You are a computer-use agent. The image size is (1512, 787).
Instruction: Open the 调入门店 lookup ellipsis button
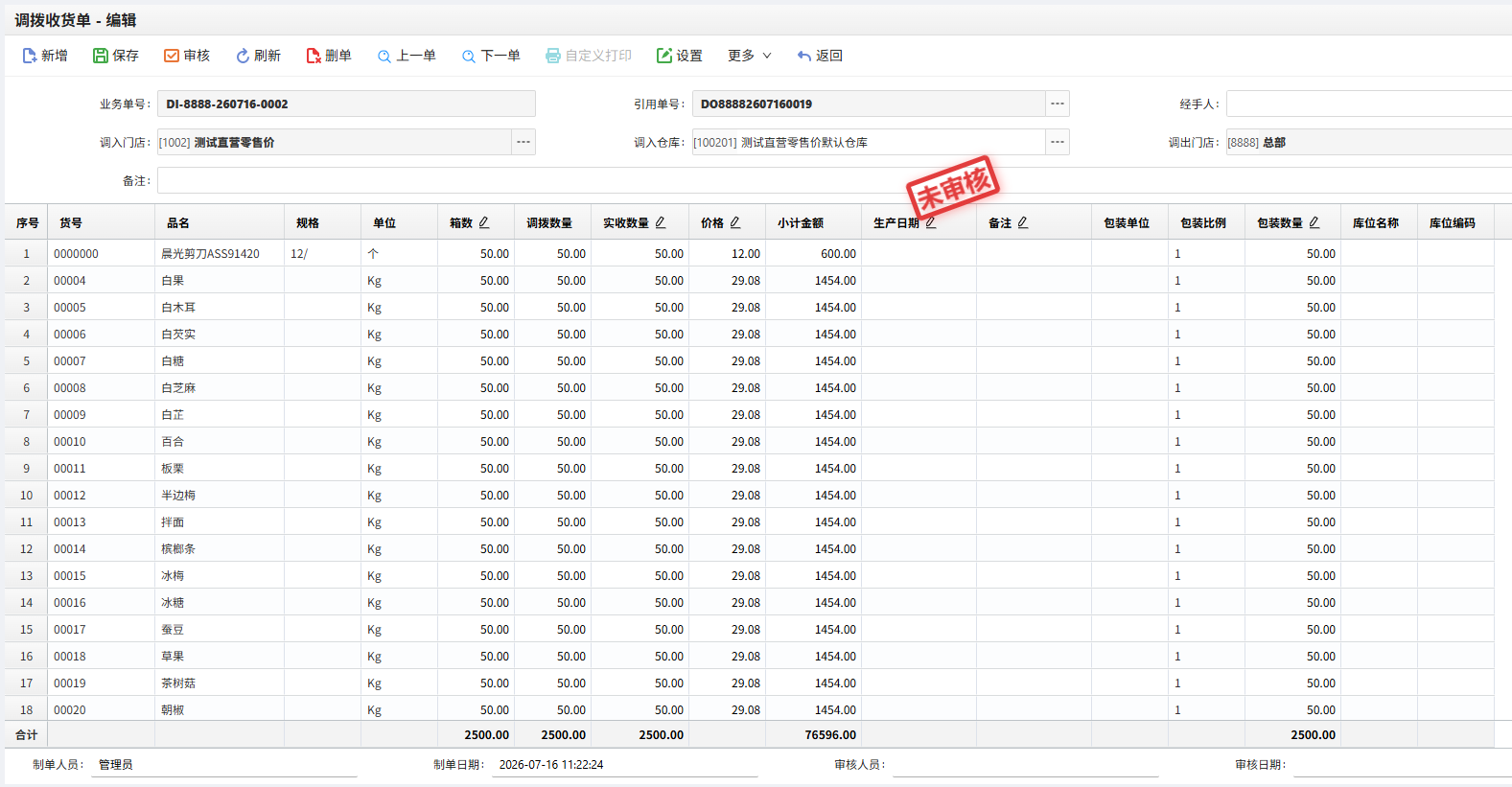tap(523, 142)
